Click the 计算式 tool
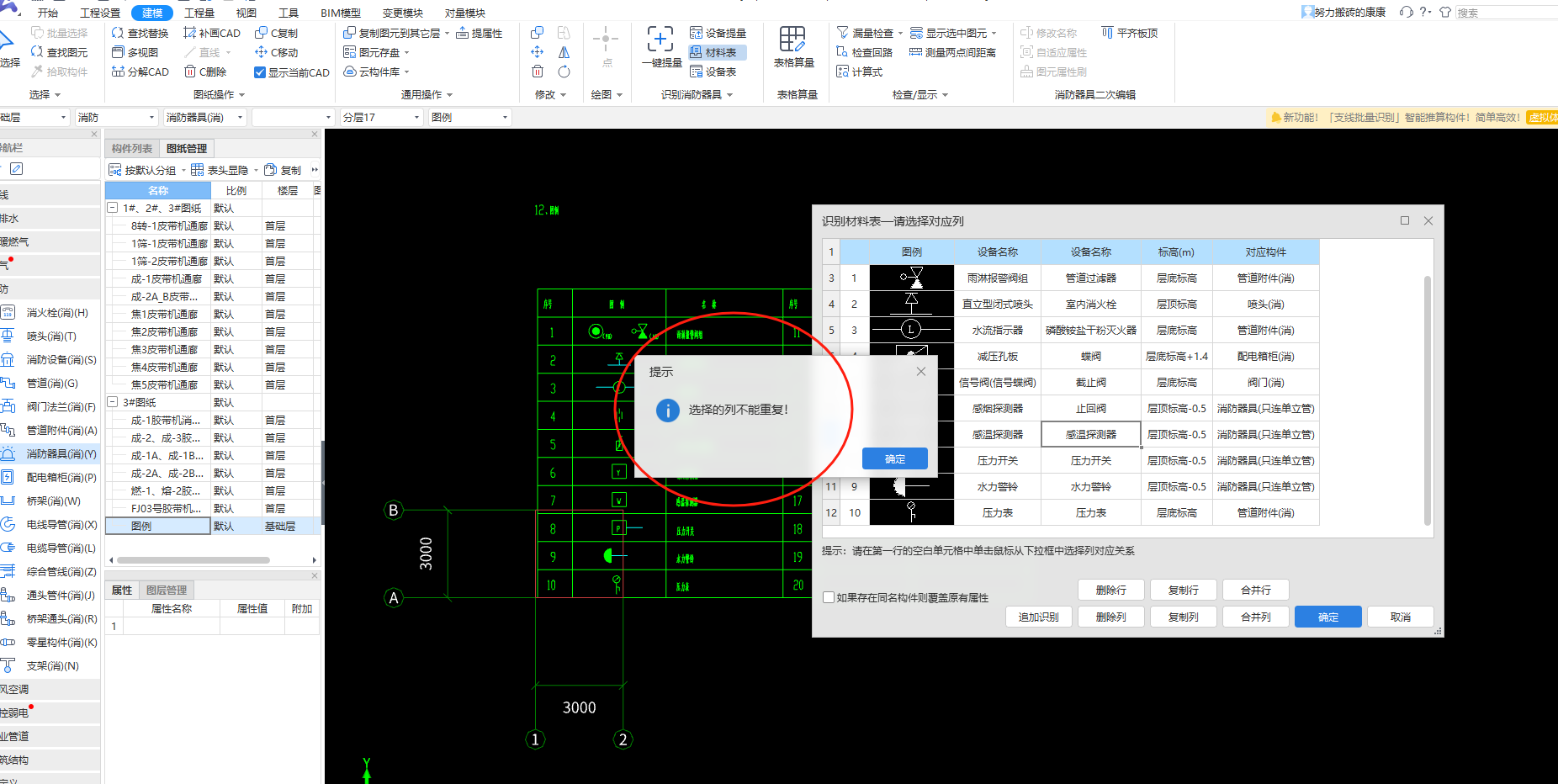The height and width of the screenshot is (784, 1558). click(x=859, y=72)
